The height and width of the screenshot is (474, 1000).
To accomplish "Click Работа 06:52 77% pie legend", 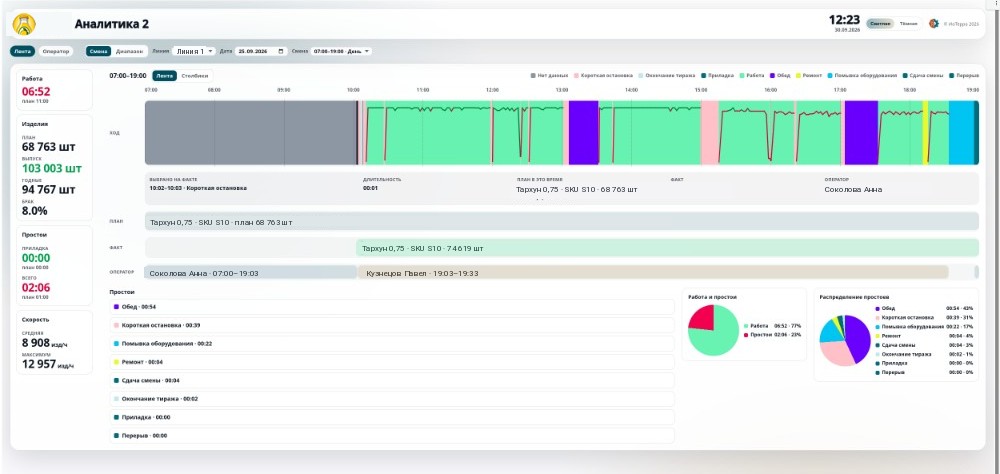I will coord(772,325).
